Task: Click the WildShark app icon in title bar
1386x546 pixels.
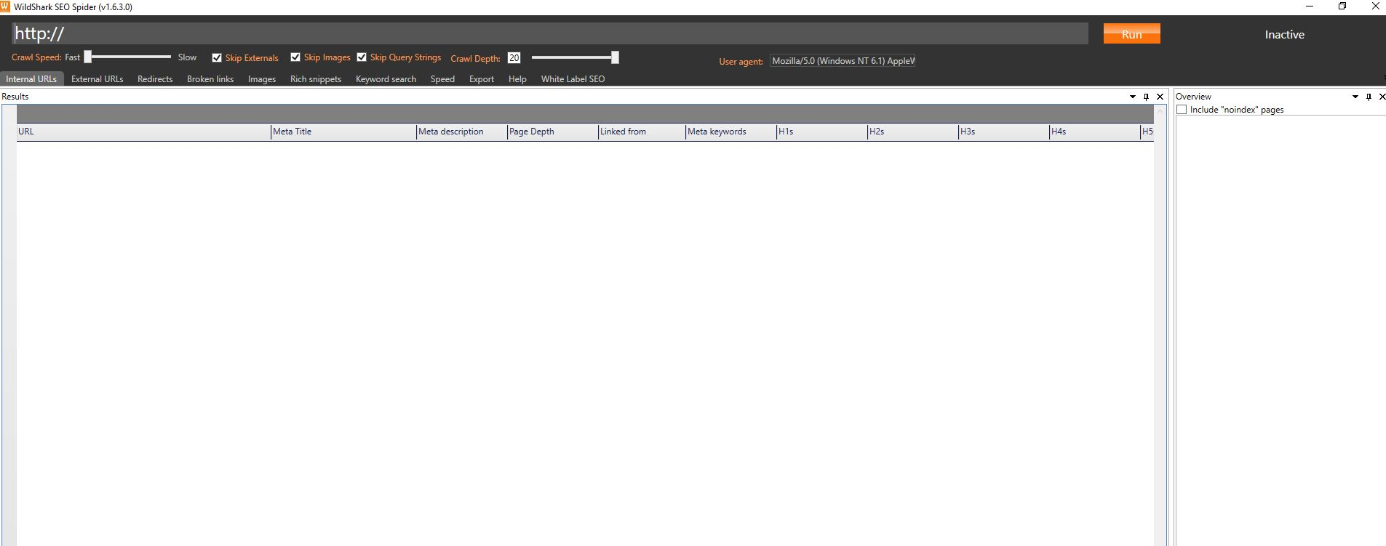Action: point(5,6)
